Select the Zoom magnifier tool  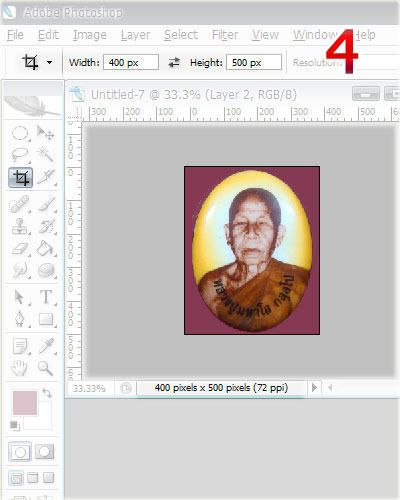45,368
